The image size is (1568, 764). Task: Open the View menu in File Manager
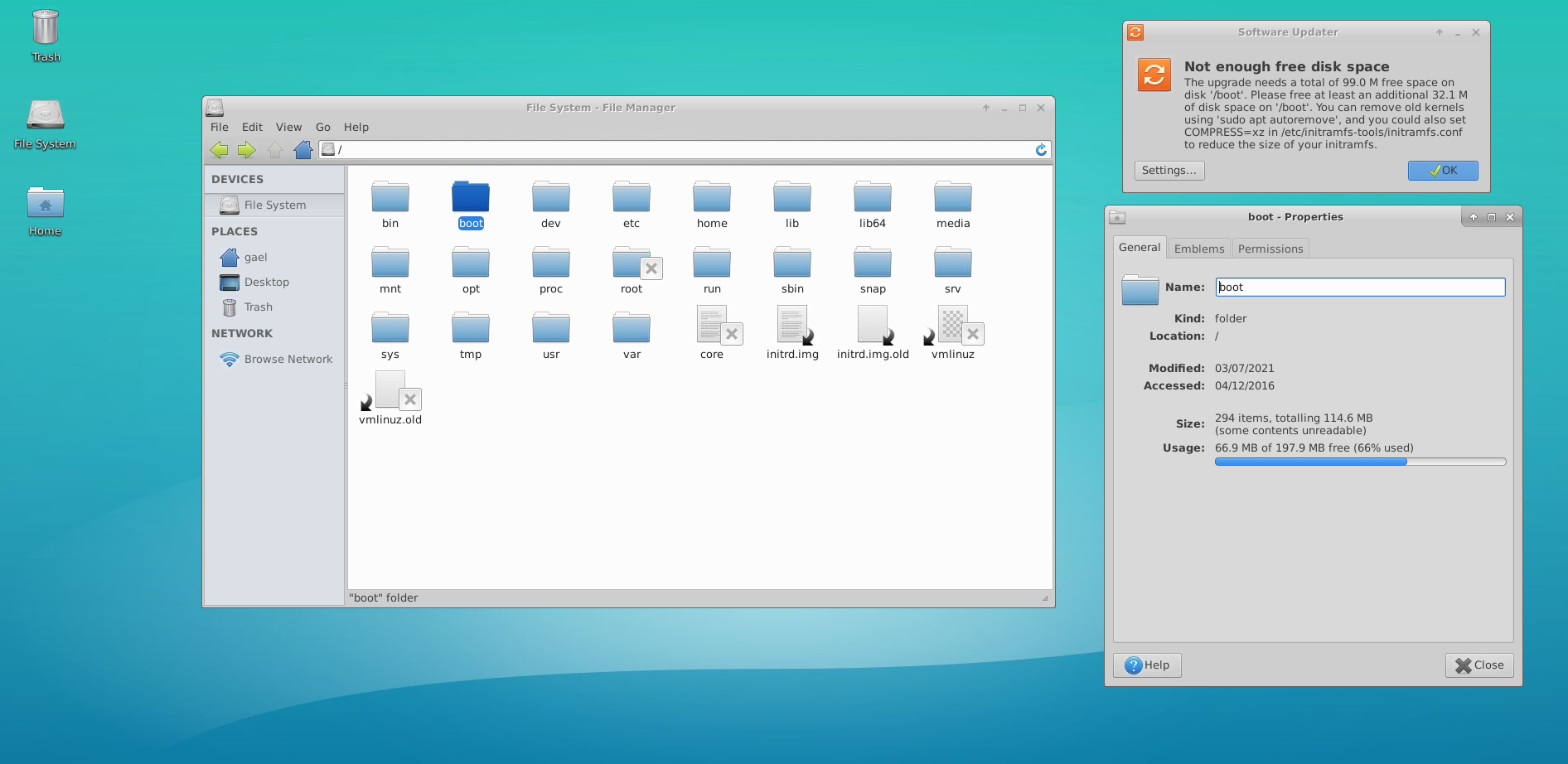point(288,128)
